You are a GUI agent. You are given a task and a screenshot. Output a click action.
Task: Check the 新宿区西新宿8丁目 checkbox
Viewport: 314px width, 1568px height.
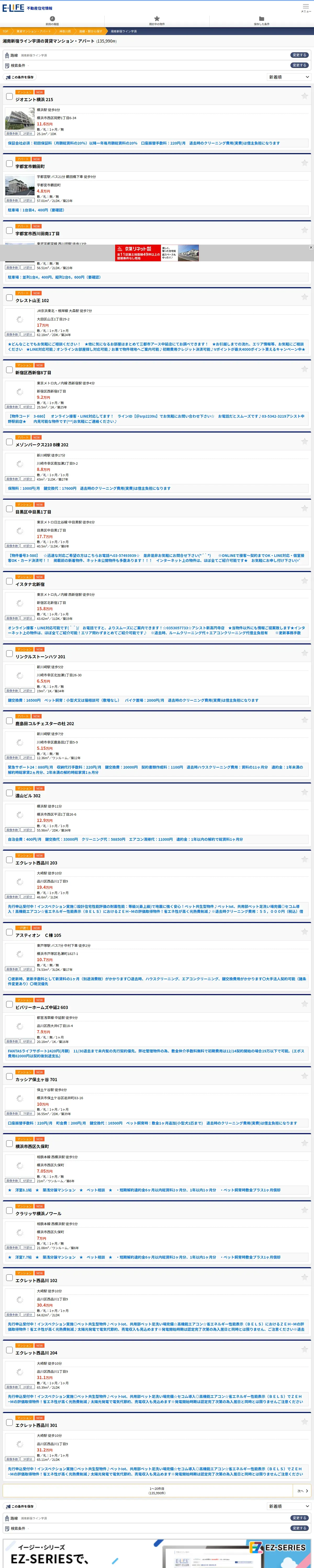click(9, 370)
